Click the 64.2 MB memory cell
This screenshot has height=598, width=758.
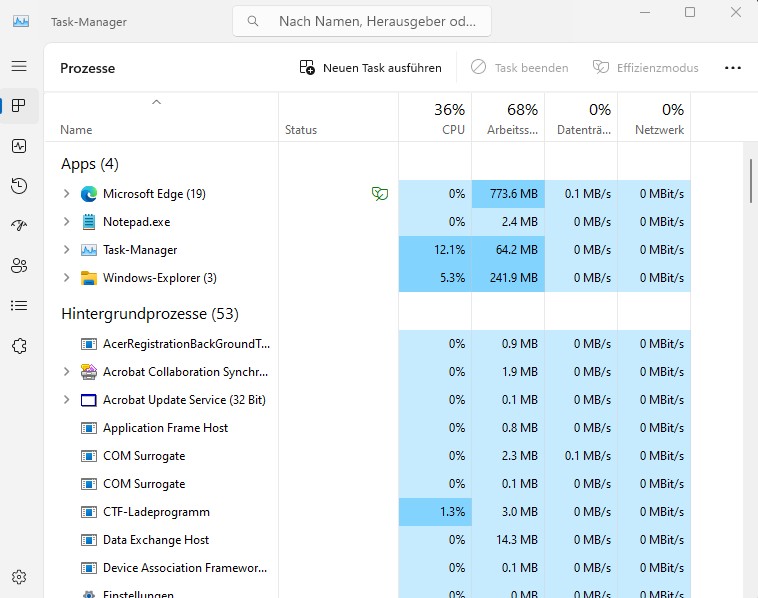[508, 250]
